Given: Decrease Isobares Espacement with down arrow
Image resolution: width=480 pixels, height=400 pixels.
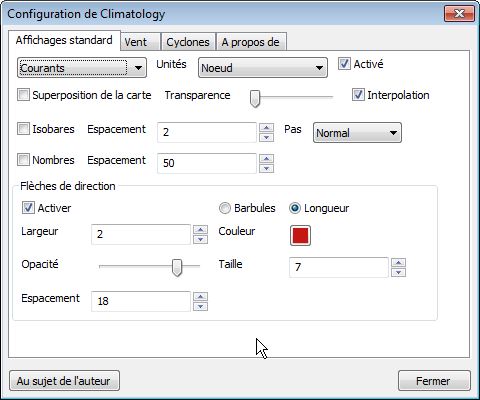Looking at the screenshot, I should click(266, 137).
